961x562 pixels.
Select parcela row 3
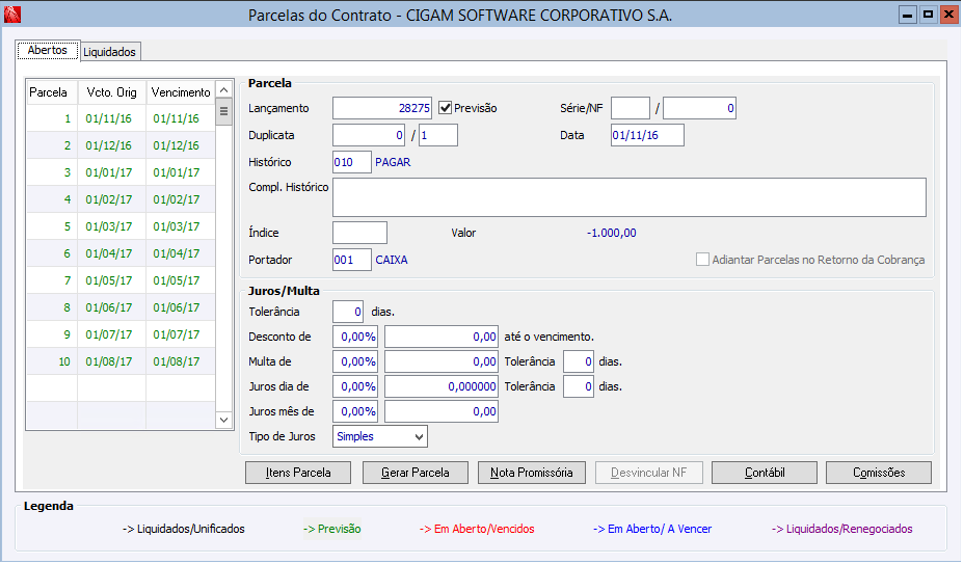[x=121, y=172]
